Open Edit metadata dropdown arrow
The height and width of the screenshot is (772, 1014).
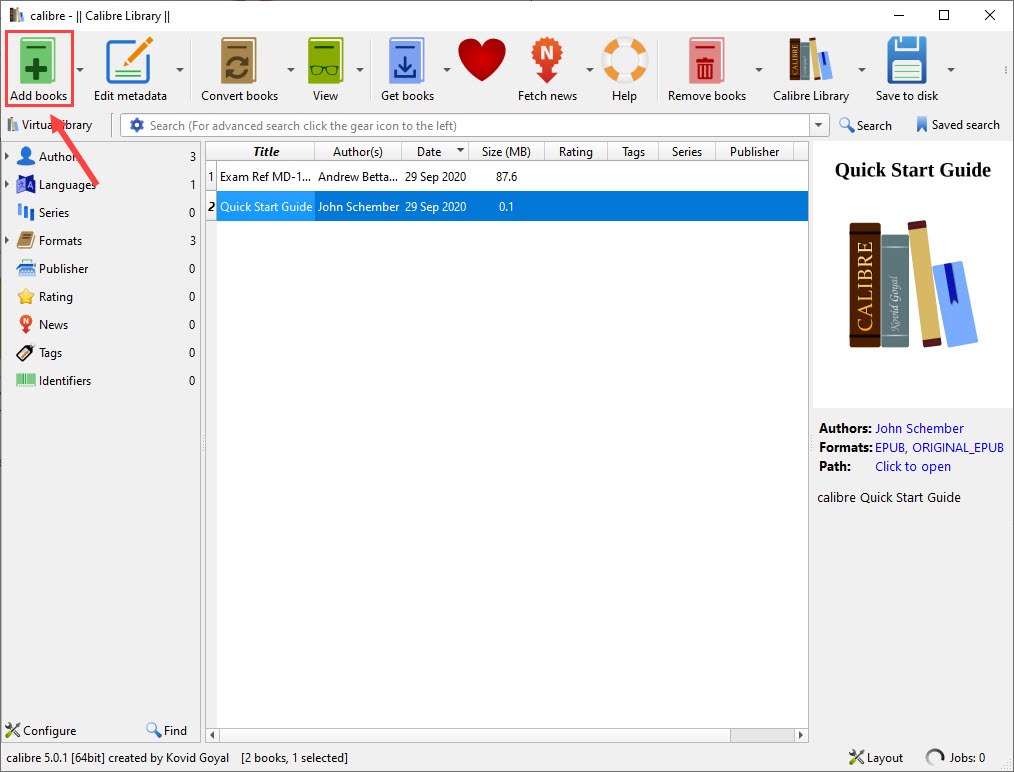[x=180, y=69]
